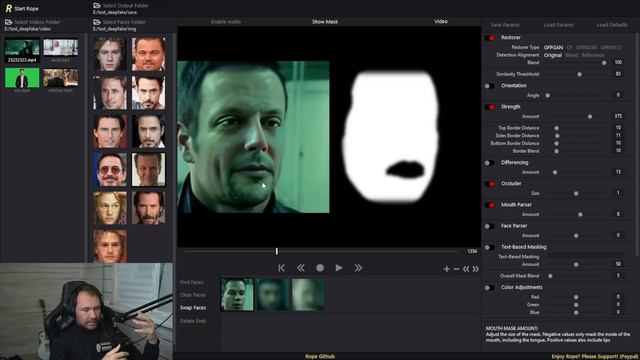
Task: Toggle the Restorer switch
Action: (490, 38)
